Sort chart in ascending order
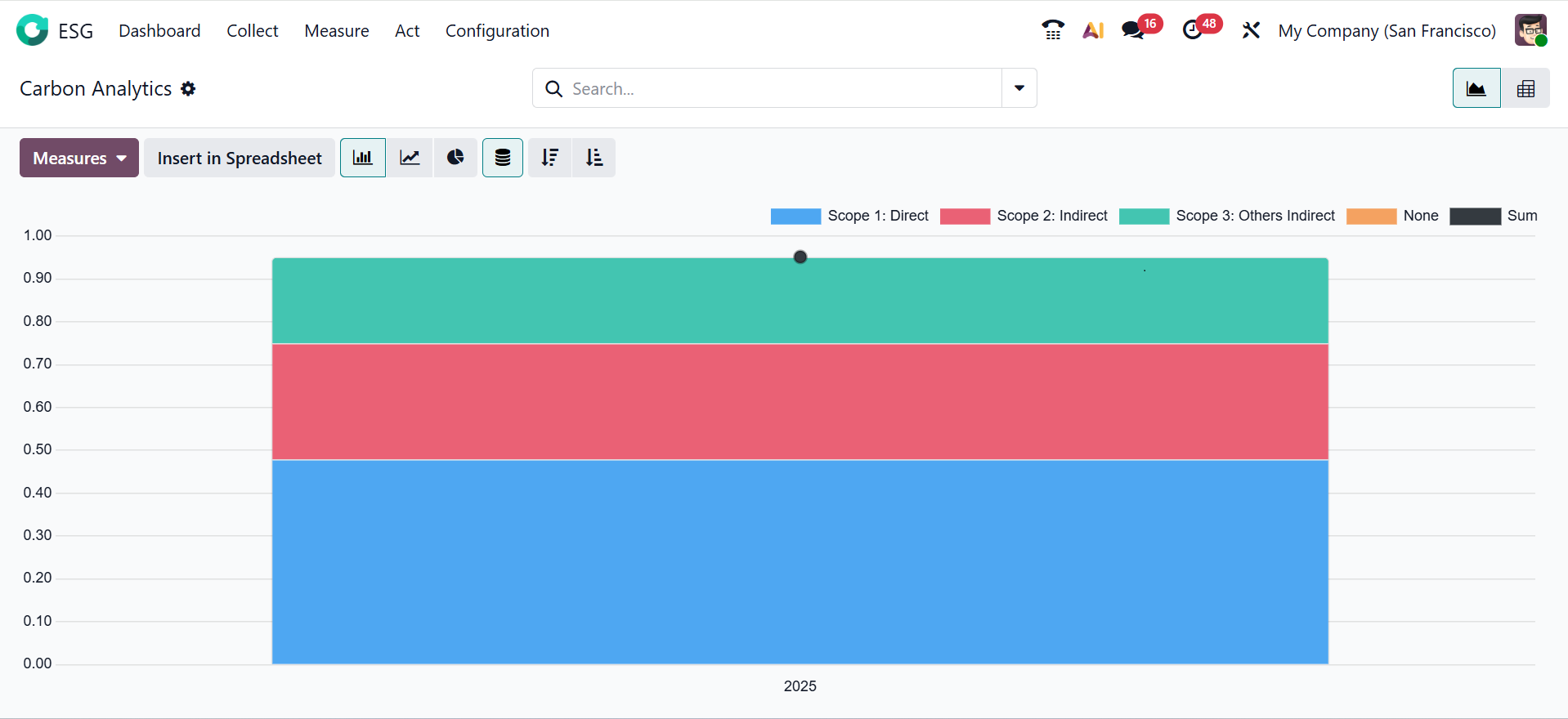 (x=594, y=158)
